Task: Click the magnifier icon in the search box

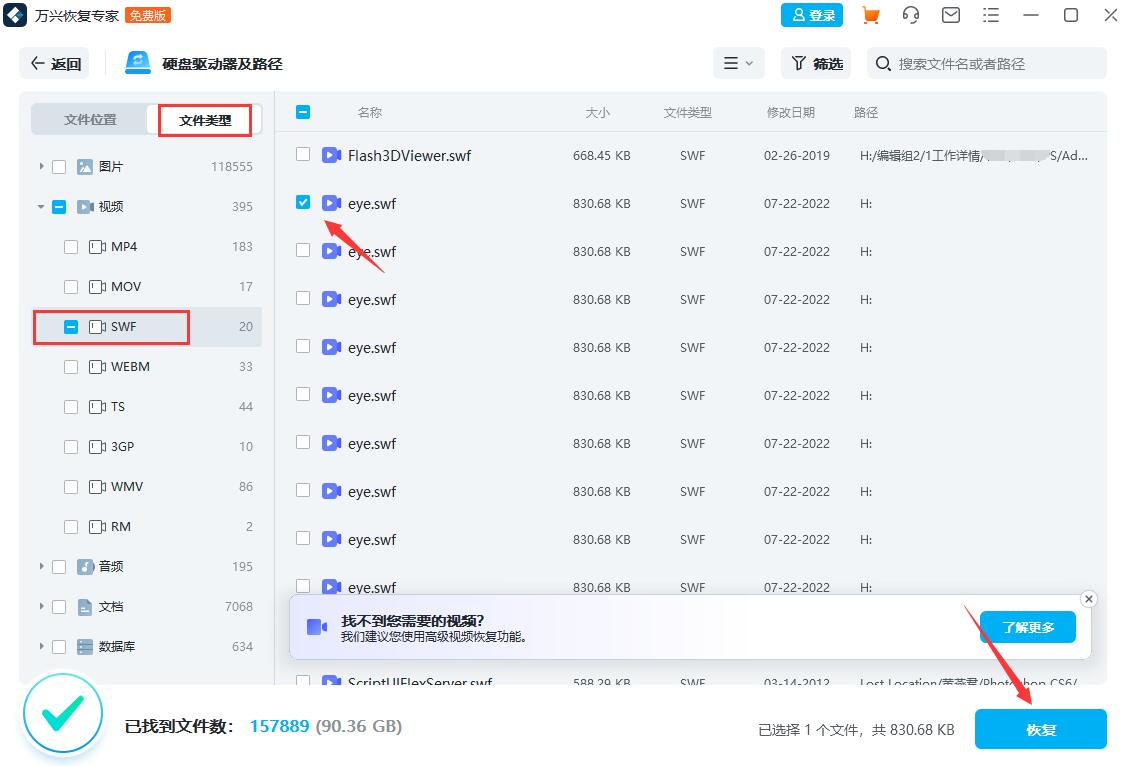Action: tap(882, 63)
